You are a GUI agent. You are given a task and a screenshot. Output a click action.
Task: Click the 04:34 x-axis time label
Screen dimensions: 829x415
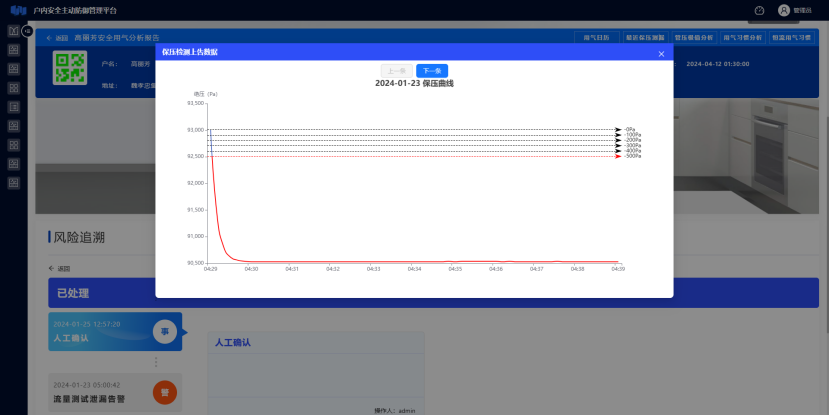click(x=414, y=269)
